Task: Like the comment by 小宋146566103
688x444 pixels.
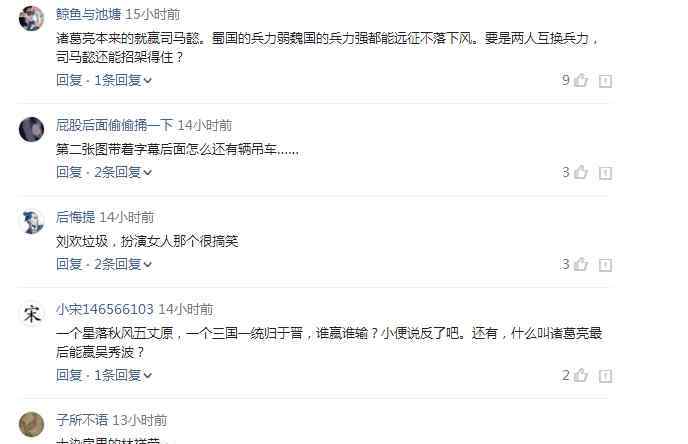Action: pyautogui.click(x=581, y=375)
